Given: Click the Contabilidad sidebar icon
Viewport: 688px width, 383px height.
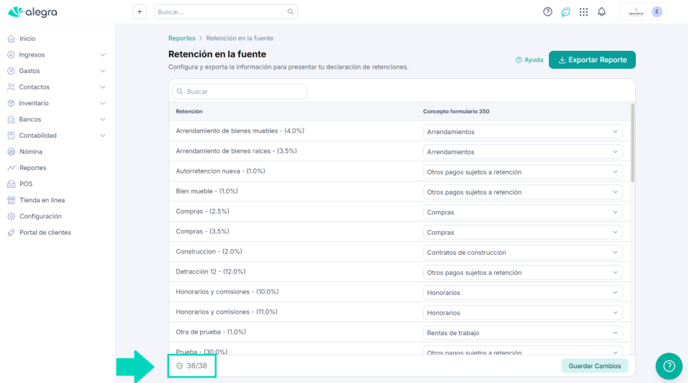Looking at the screenshot, I should pos(11,136).
